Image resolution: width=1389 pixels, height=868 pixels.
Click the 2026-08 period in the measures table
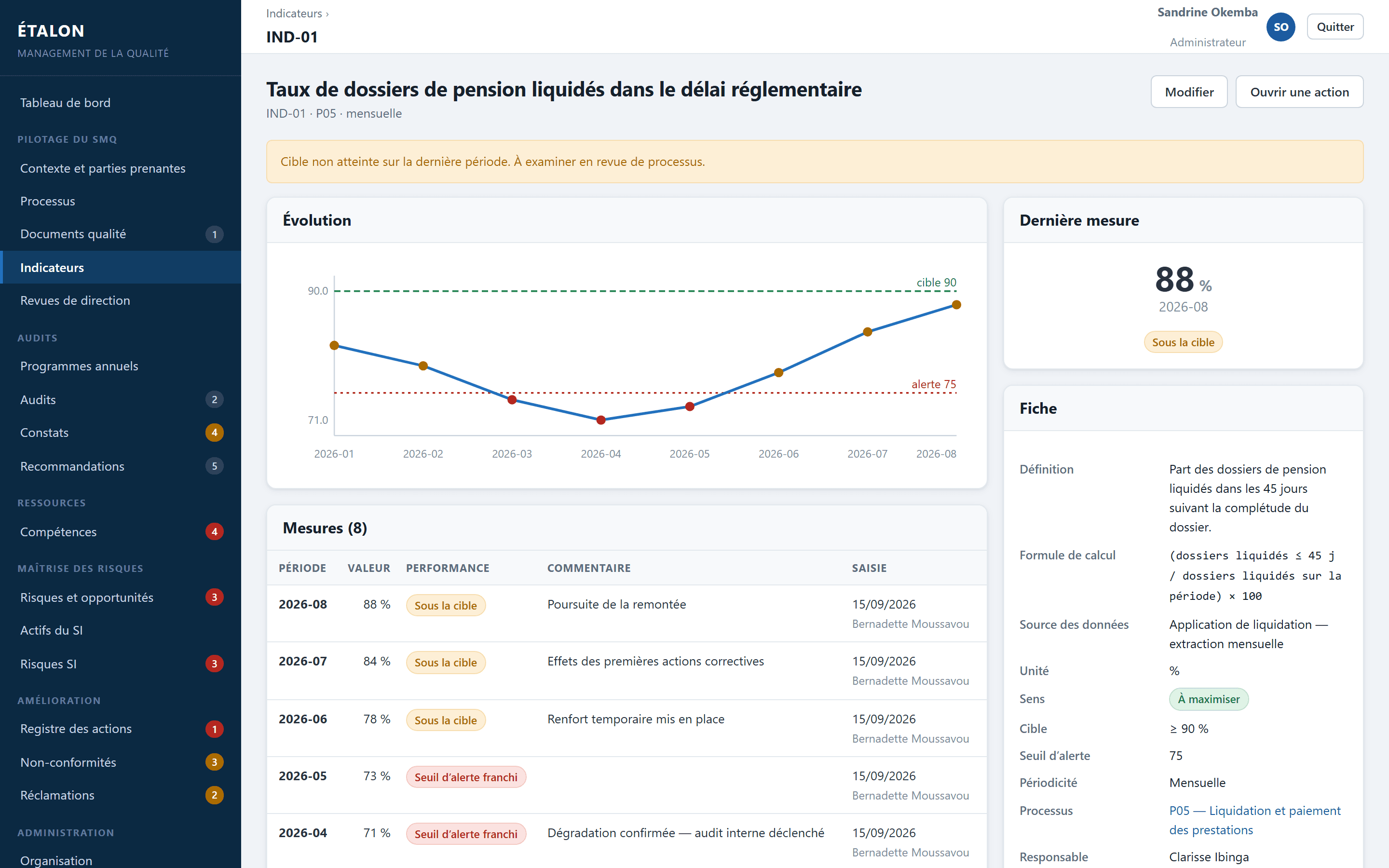click(x=302, y=605)
